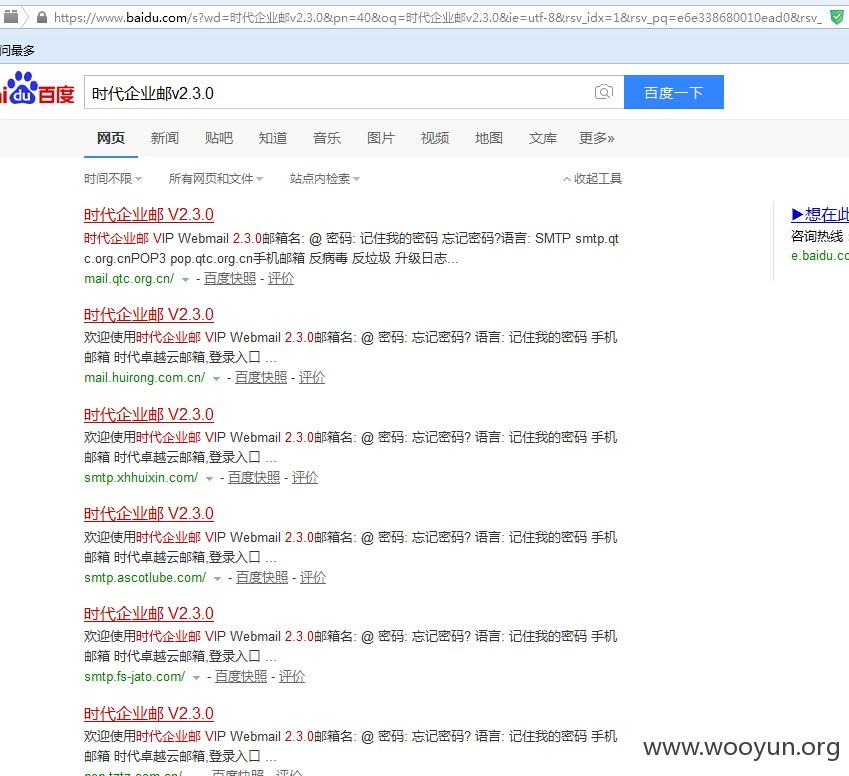The image size is (849, 776).
Task: Click the smtp.ascotlube.com/ URL text
Action: [x=145, y=577]
